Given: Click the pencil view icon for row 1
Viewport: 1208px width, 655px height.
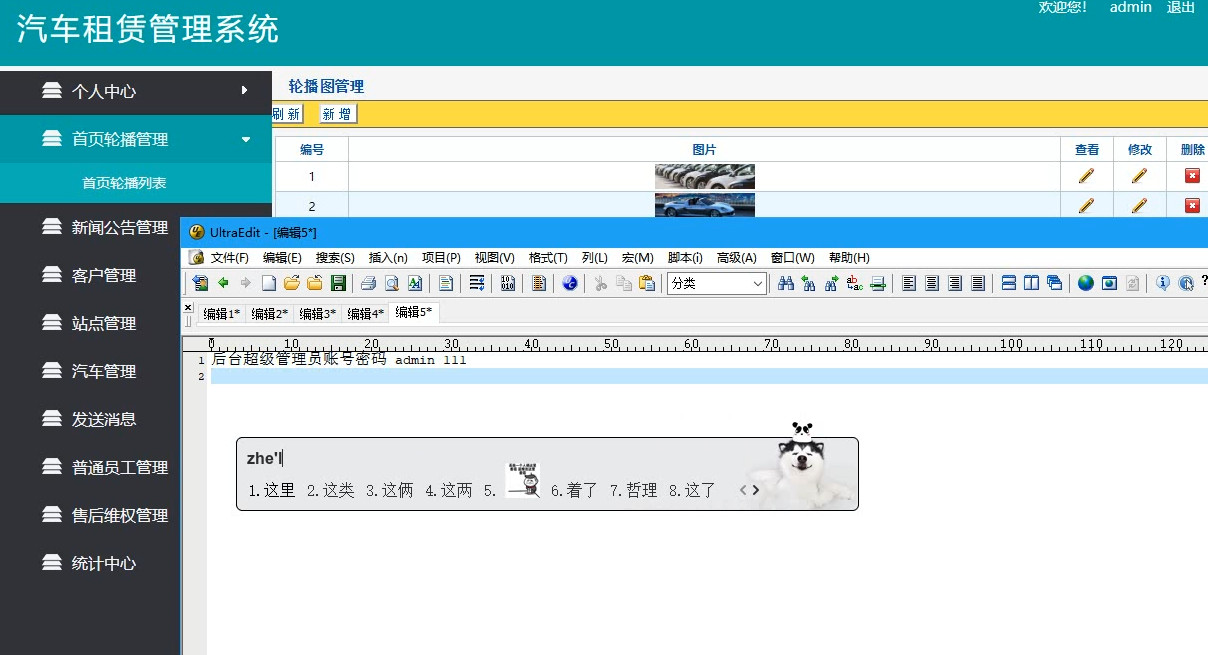Looking at the screenshot, I should 1086,176.
